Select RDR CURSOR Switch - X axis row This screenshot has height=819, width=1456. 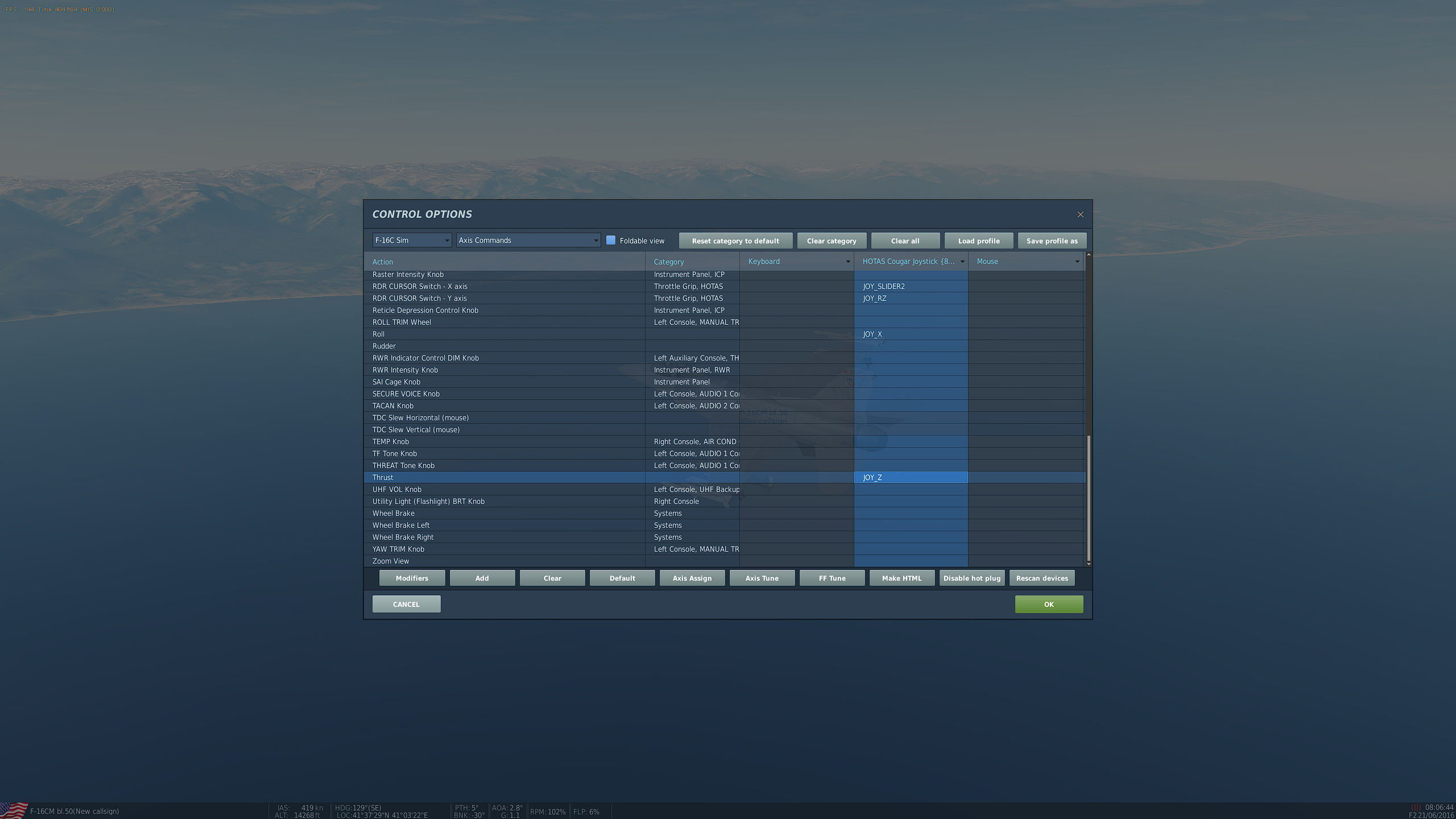(724, 286)
